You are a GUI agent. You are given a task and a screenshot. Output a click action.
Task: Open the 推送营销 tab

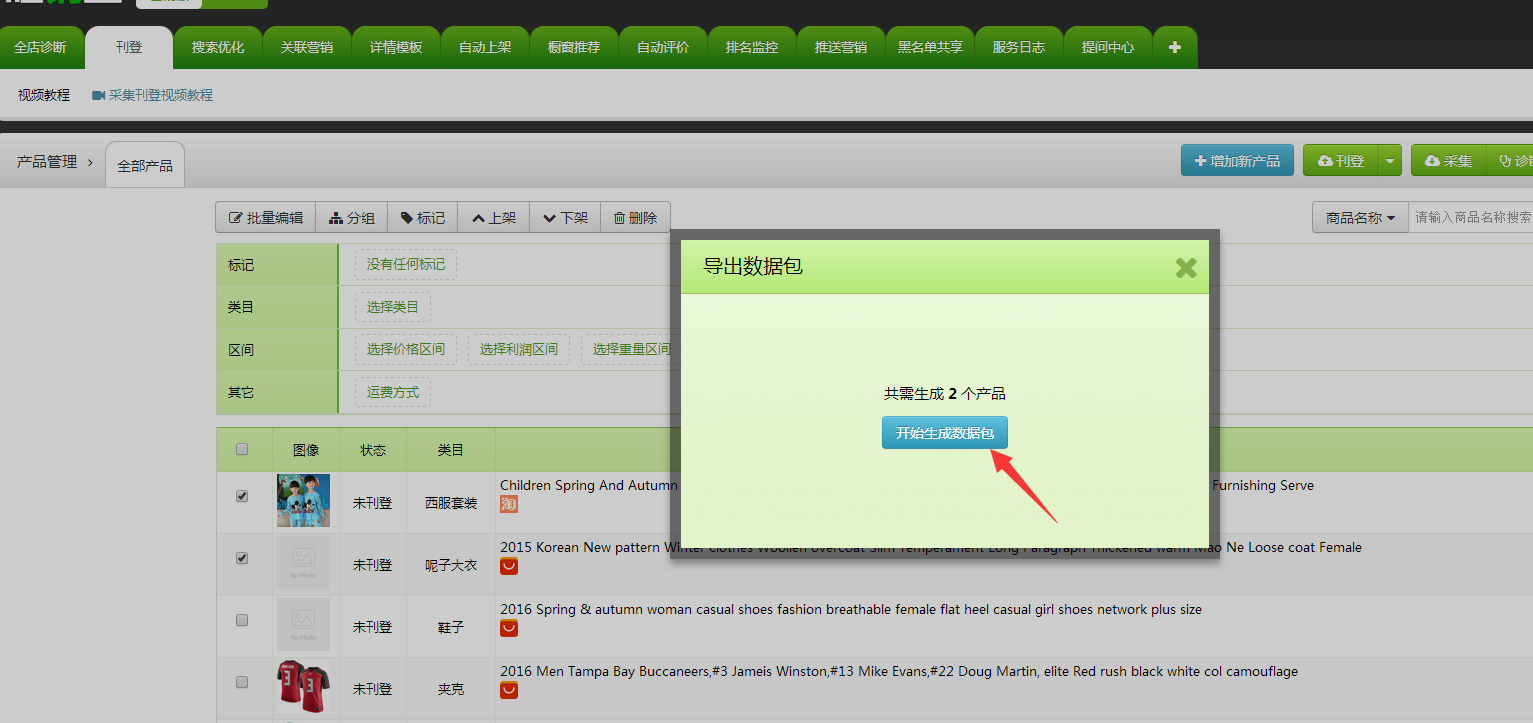[841, 47]
